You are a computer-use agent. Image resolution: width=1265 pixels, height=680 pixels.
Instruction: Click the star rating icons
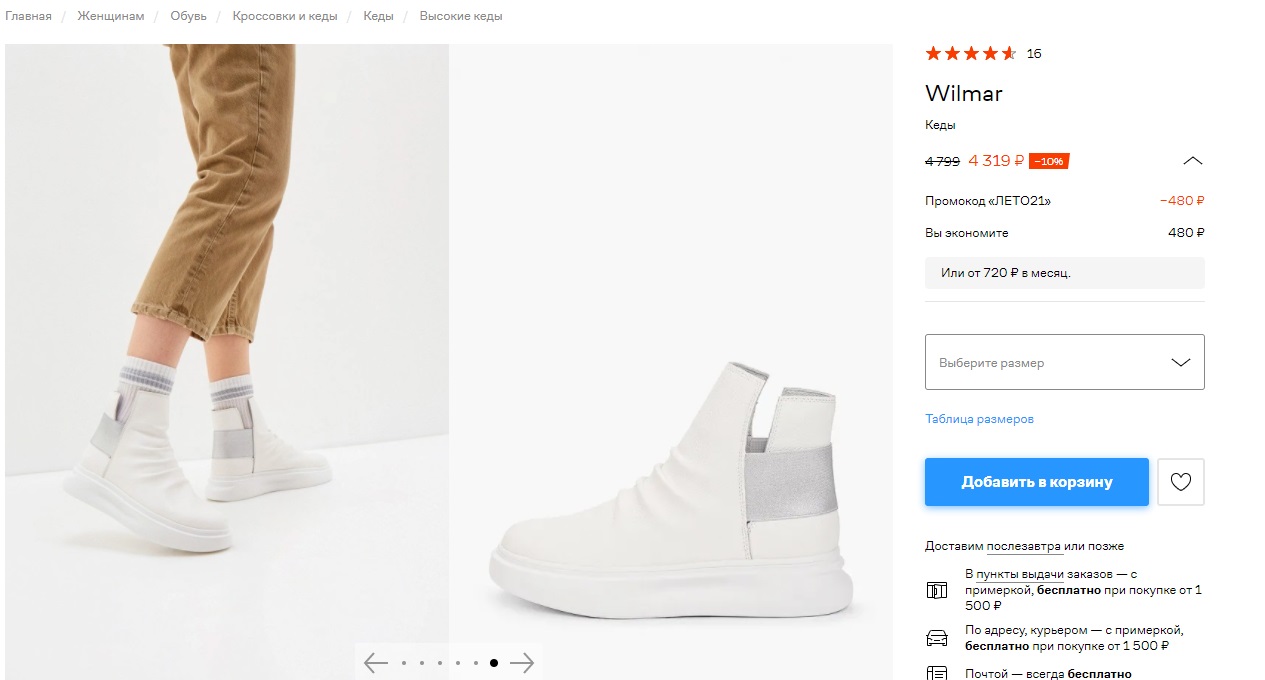[x=971, y=53]
